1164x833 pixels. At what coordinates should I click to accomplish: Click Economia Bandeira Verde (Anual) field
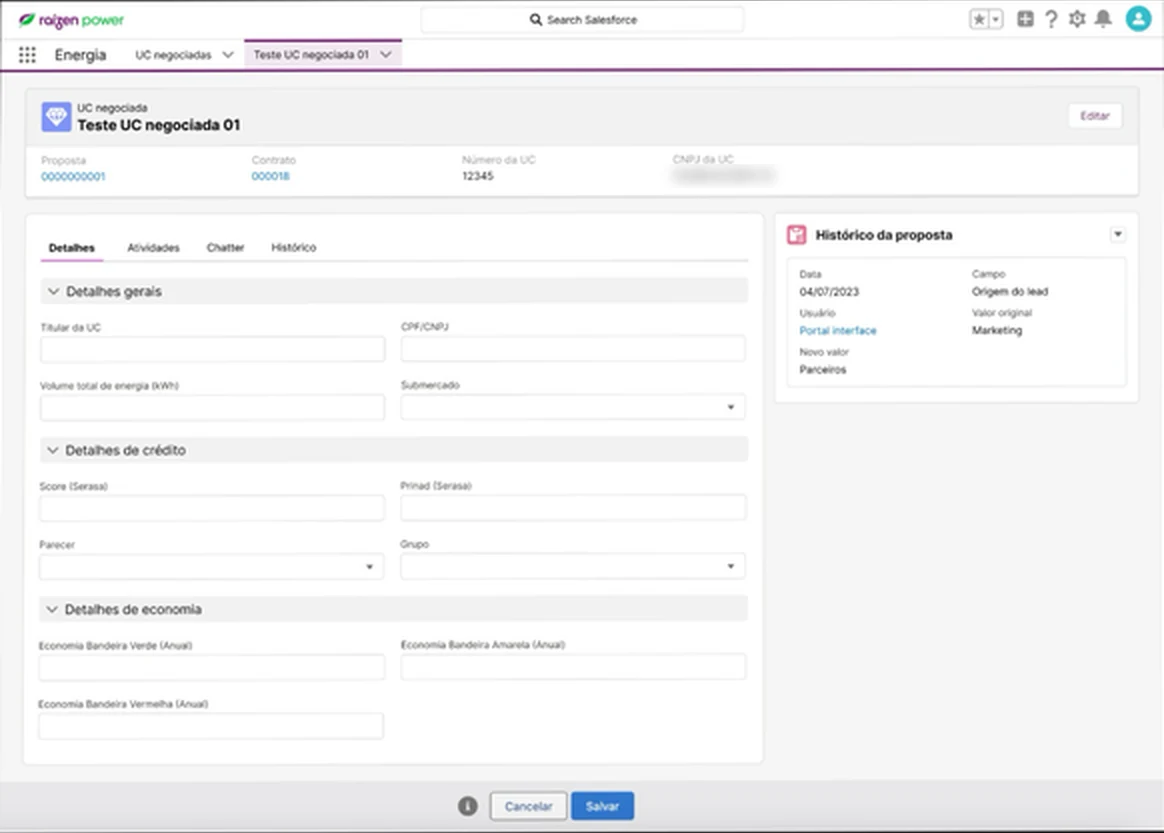coord(212,667)
